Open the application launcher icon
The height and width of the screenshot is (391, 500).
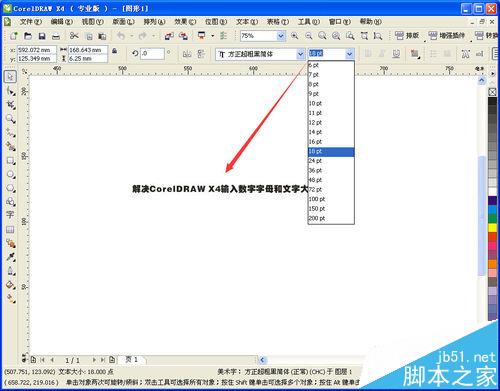click(202, 36)
